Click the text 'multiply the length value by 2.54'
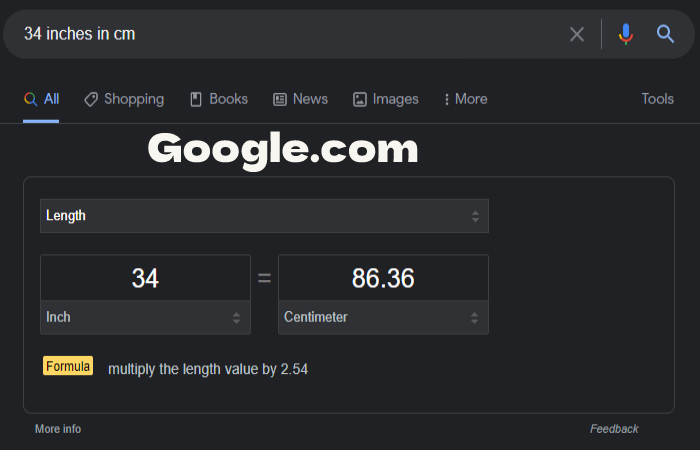Screen dimensions: 700x450 point(208,369)
